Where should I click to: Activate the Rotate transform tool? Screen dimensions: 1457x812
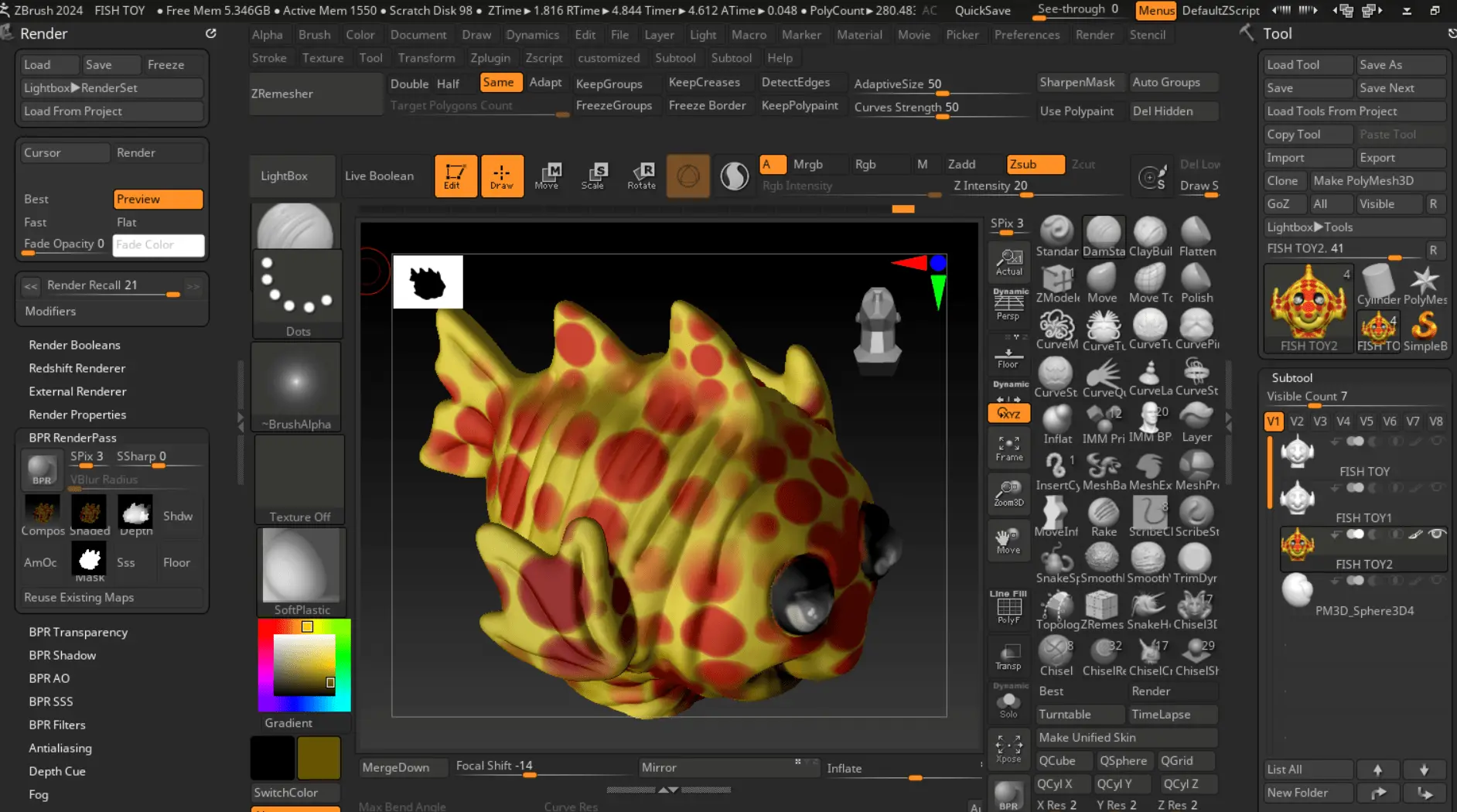tap(641, 176)
